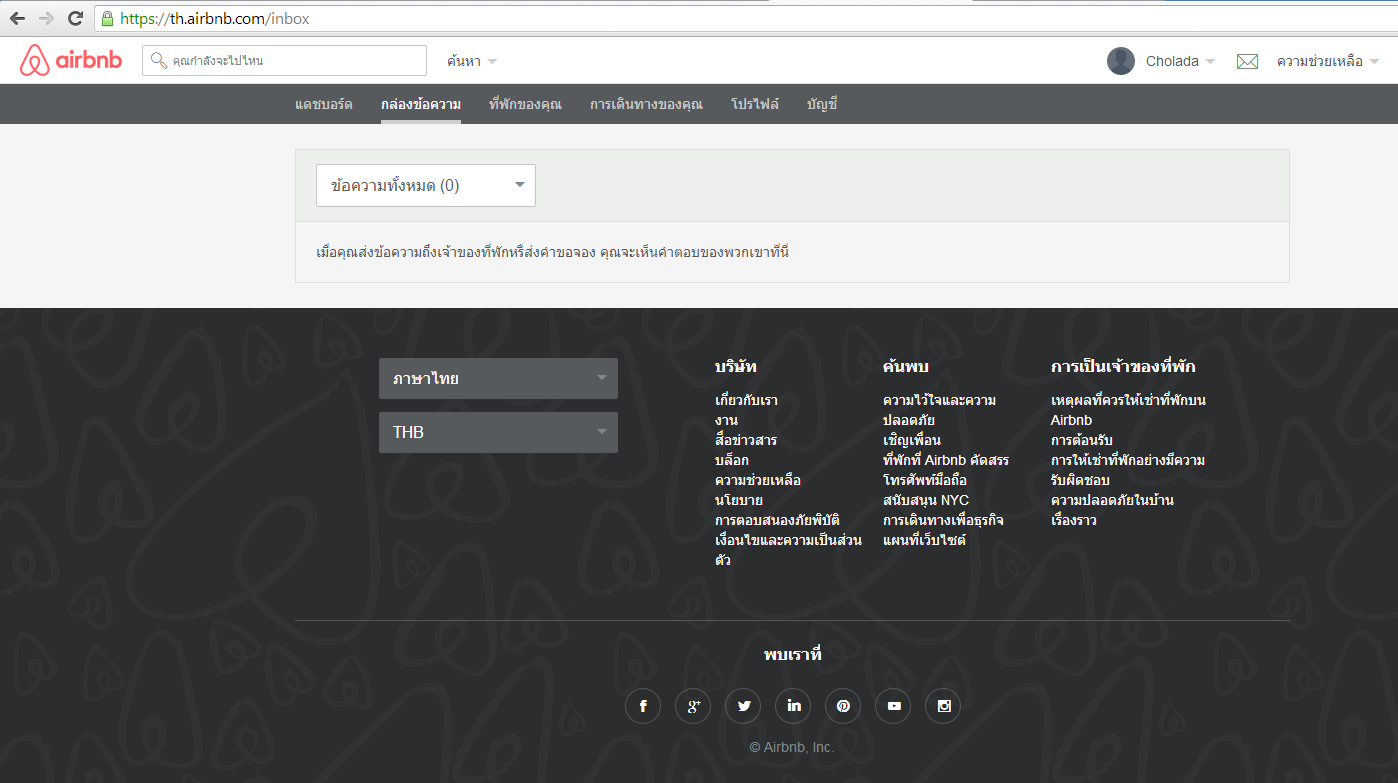Switch to the แดชบอร์ด tab
The height and width of the screenshot is (783, 1398).
coord(324,104)
